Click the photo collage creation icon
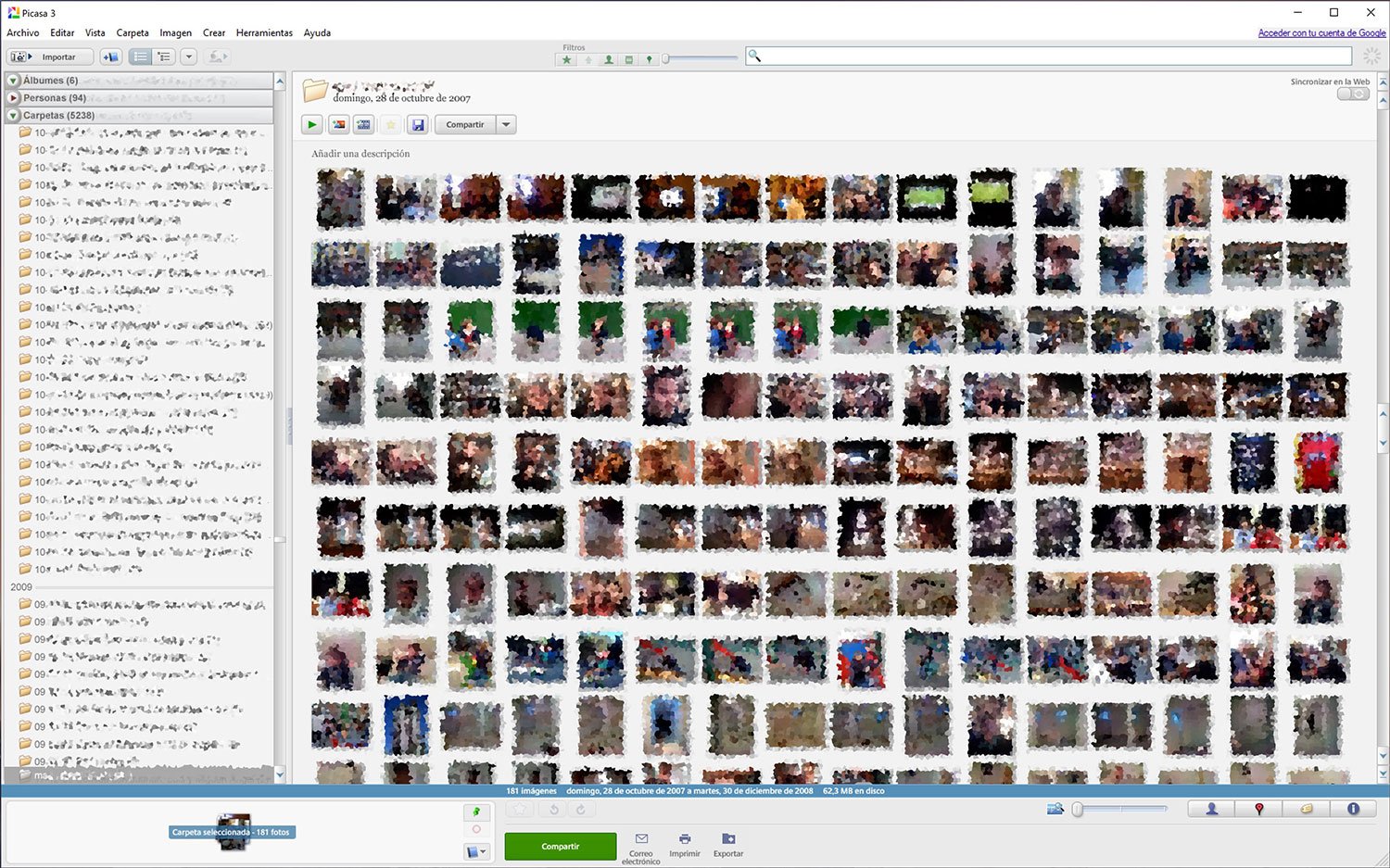The image size is (1390, 868). pos(339,125)
